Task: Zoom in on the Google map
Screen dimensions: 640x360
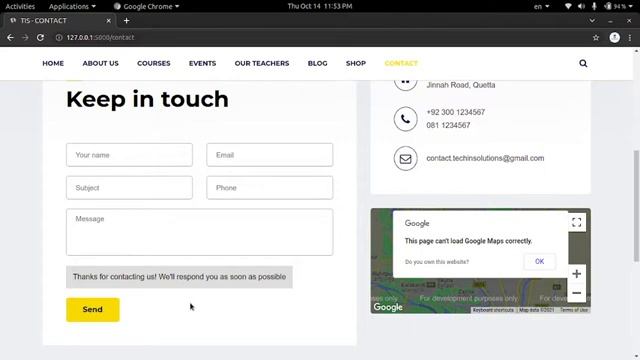Action: [576, 274]
